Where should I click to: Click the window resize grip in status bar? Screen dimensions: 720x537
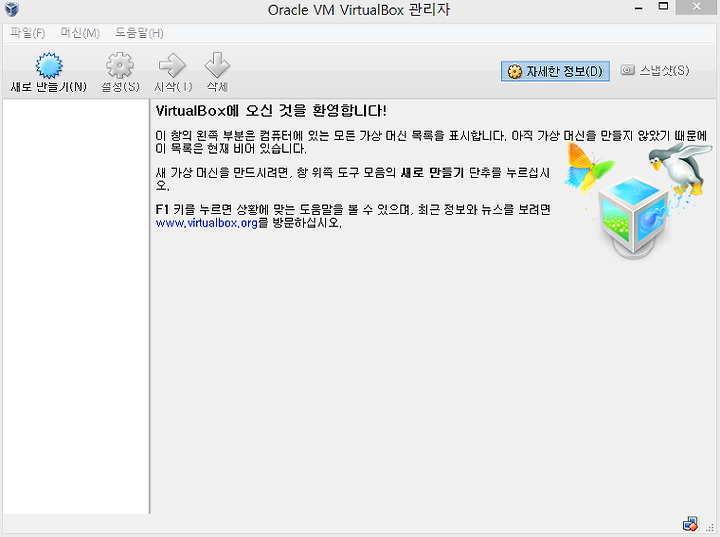click(711, 527)
